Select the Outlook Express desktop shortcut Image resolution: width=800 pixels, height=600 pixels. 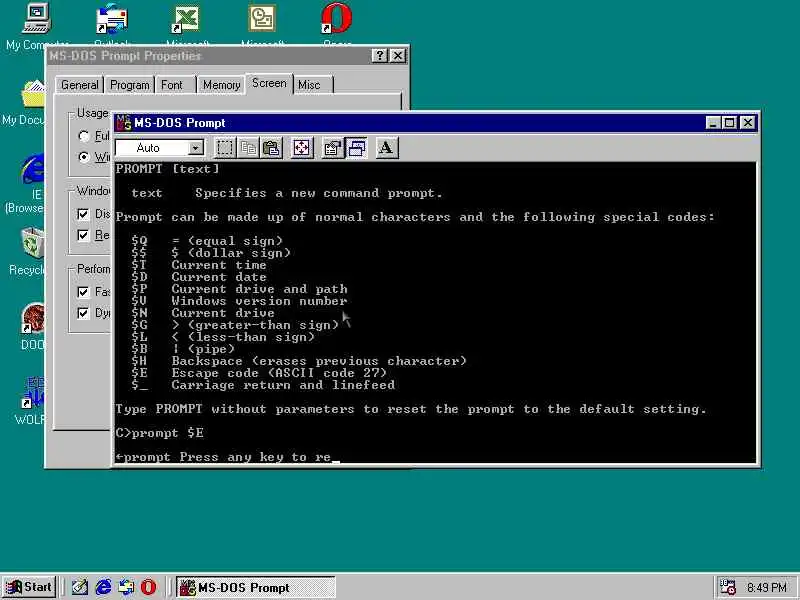112,26
